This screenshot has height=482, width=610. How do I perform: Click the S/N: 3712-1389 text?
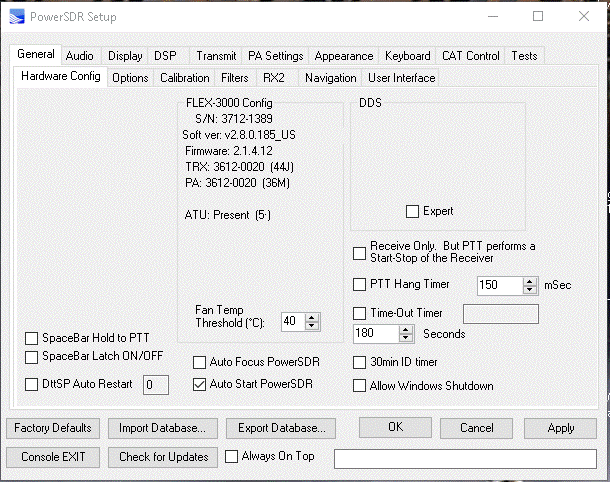234,119
